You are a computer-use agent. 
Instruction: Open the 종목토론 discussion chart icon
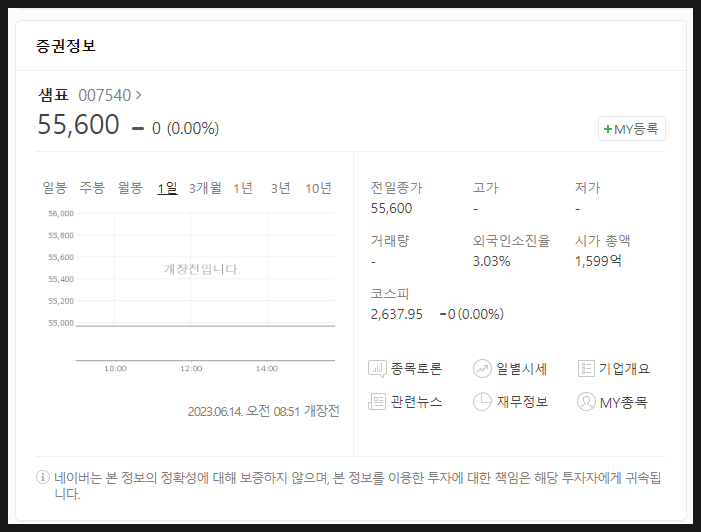[x=378, y=369]
